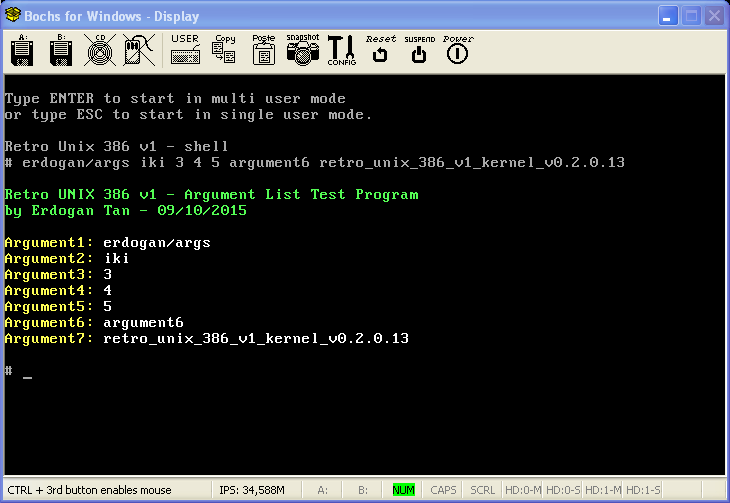Click the HD:0-M status indicator
Viewport: 730px width, 503px height.
pos(522,490)
